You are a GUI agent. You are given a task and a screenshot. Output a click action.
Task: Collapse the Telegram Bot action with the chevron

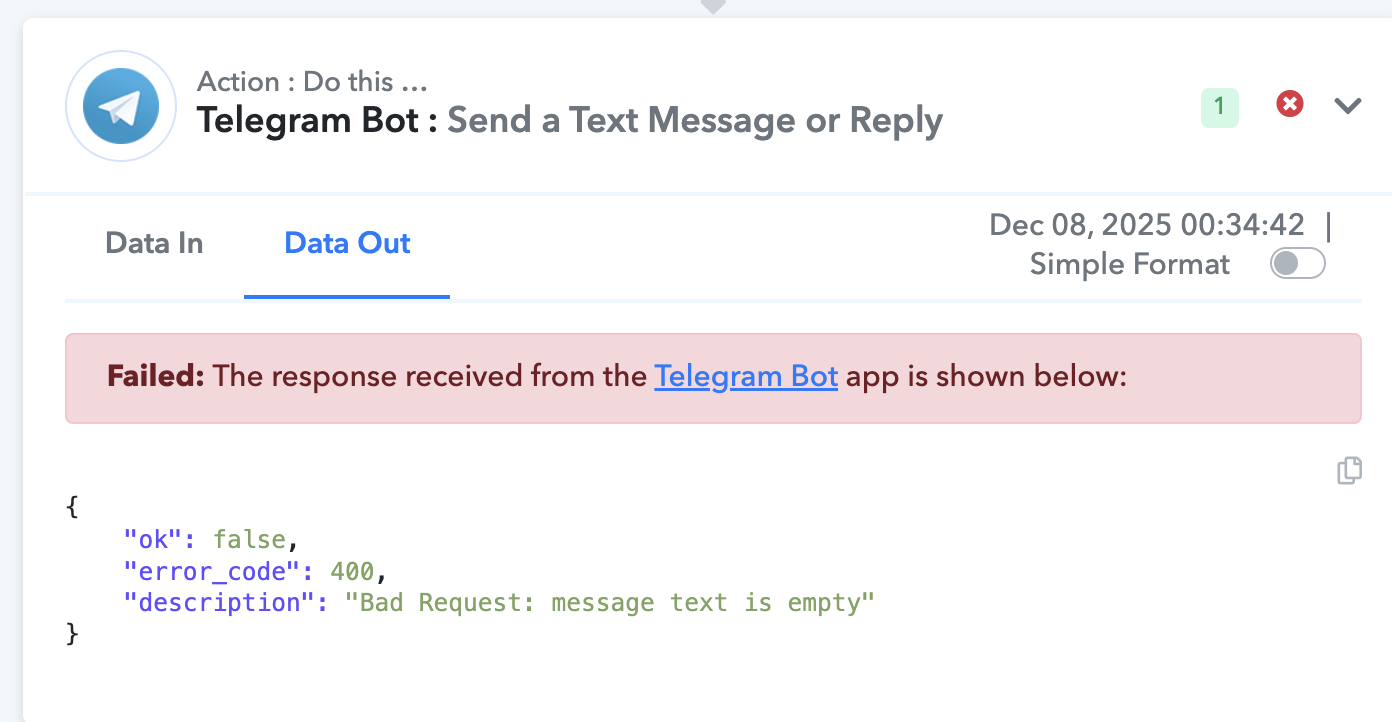pos(1348,105)
